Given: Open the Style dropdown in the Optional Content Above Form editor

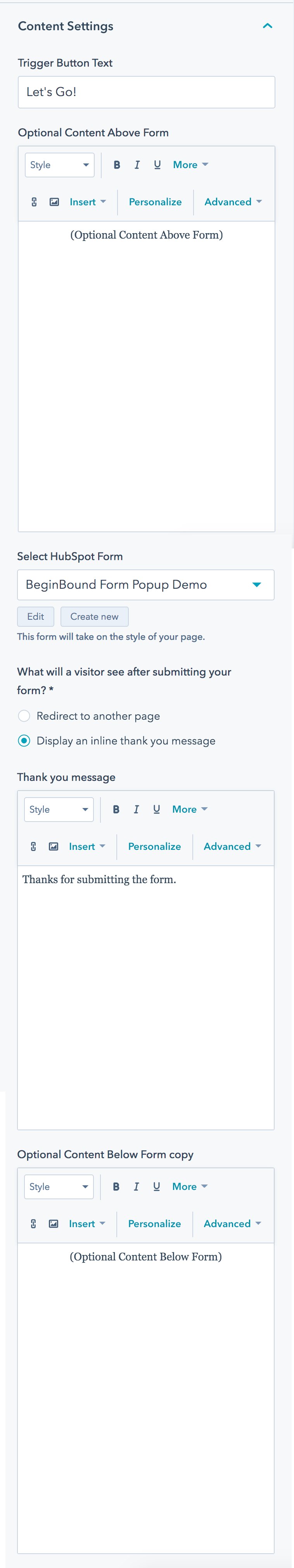Looking at the screenshot, I should [x=59, y=164].
